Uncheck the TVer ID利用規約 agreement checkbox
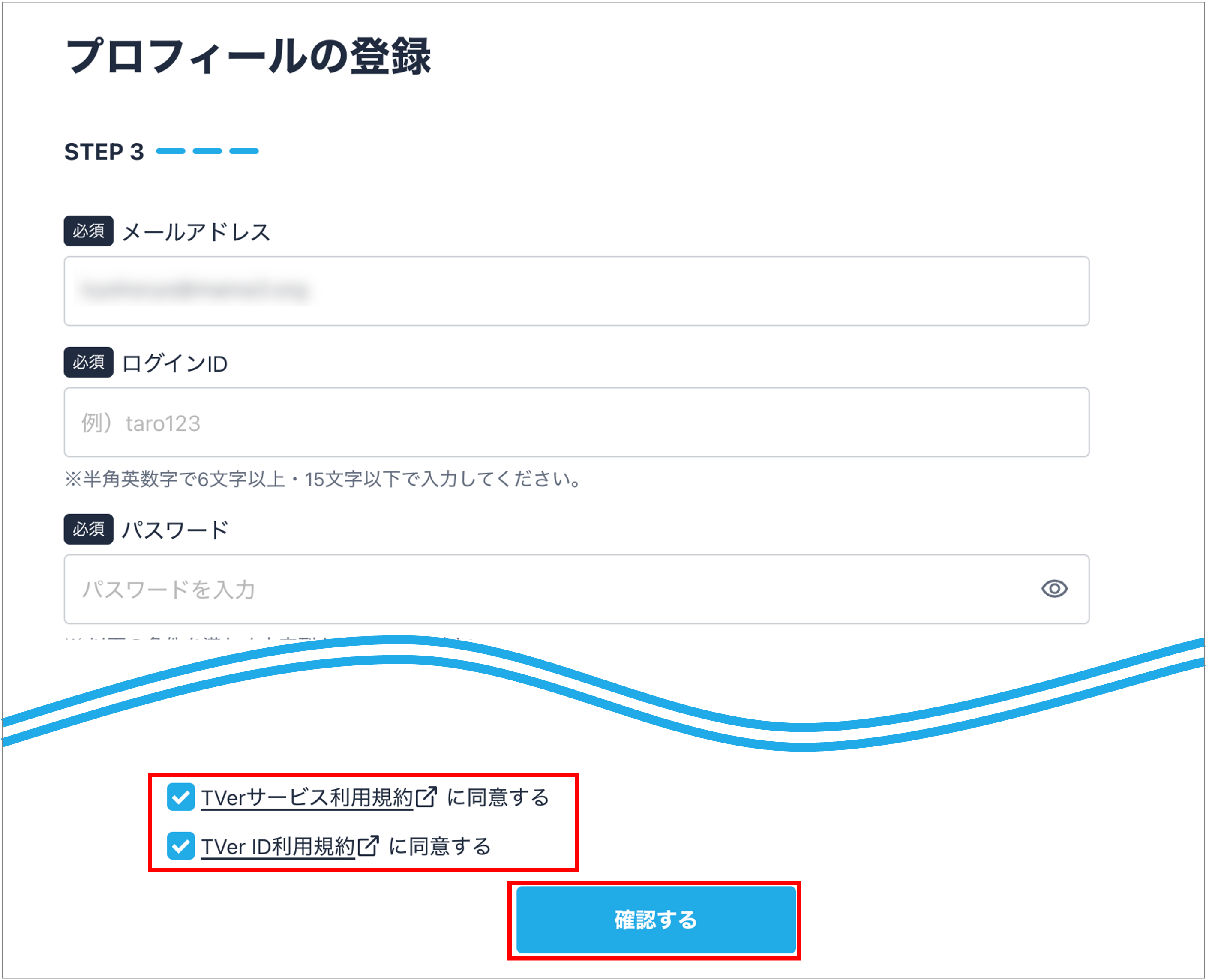Viewport: 1206px width, 980px height. pos(181,845)
